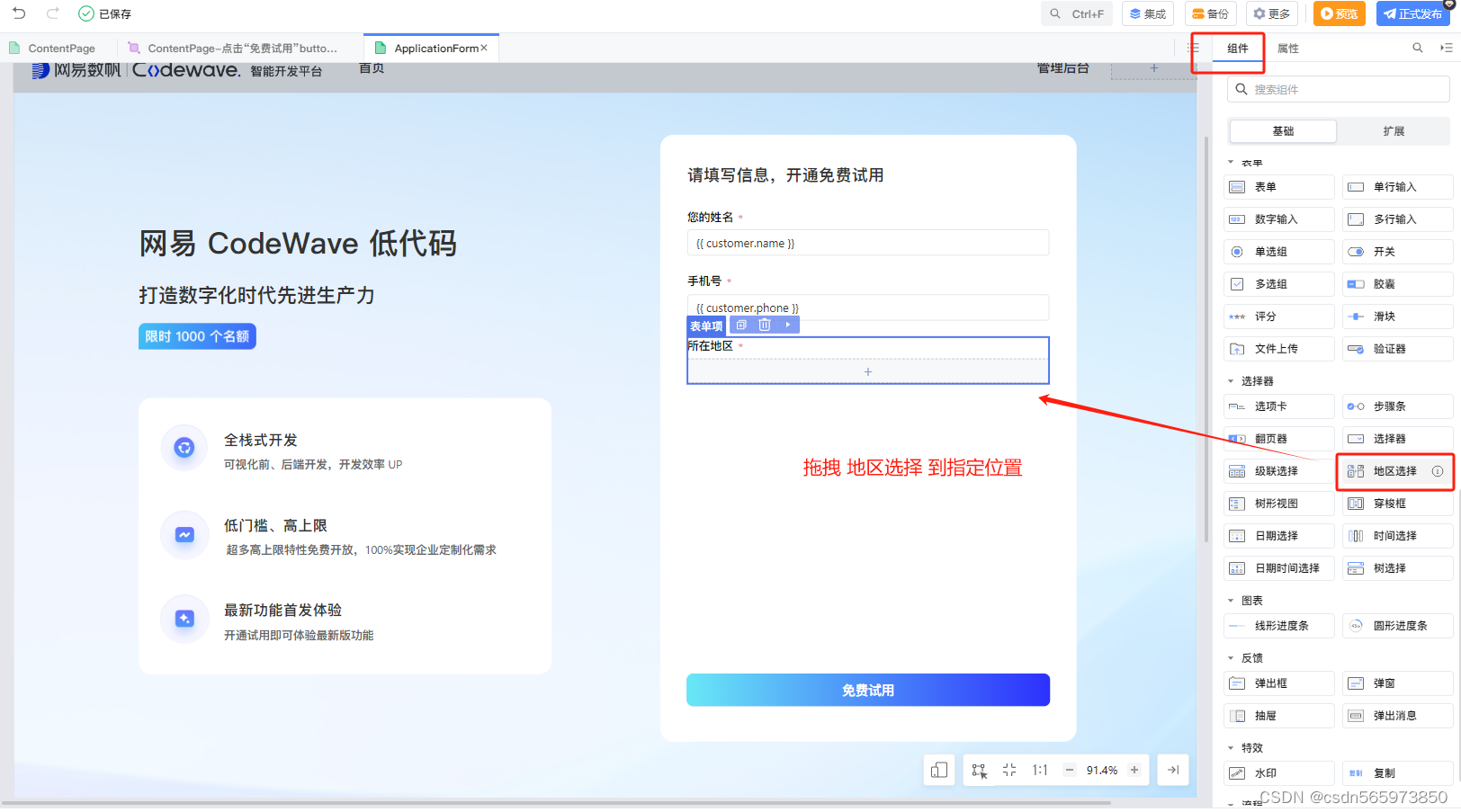Close the ApplicationForm tab
The height and width of the screenshot is (812, 1461).
click(x=484, y=48)
